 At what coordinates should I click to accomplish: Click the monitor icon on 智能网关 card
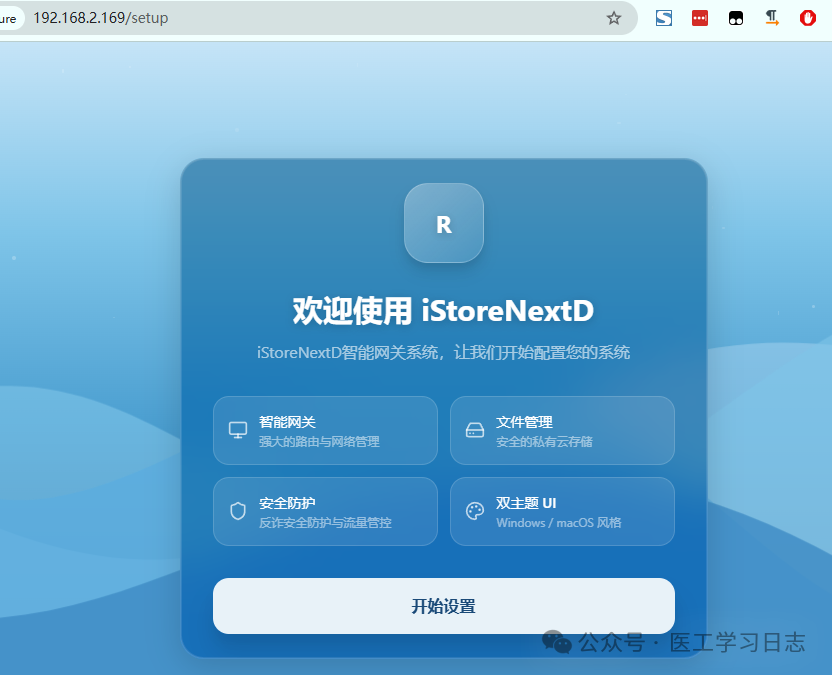click(x=238, y=430)
